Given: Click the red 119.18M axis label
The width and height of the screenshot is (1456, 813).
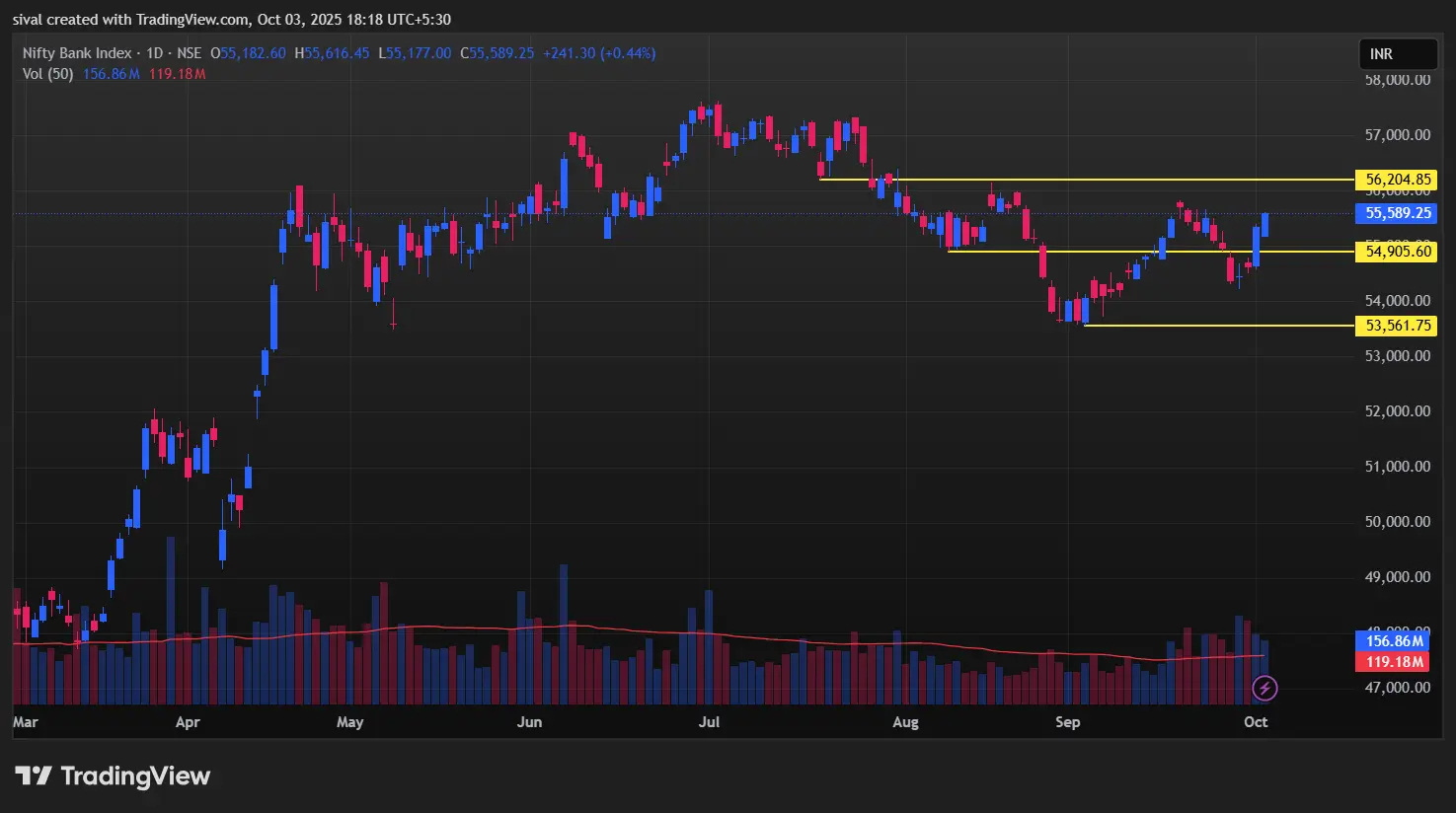Looking at the screenshot, I should (1394, 662).
